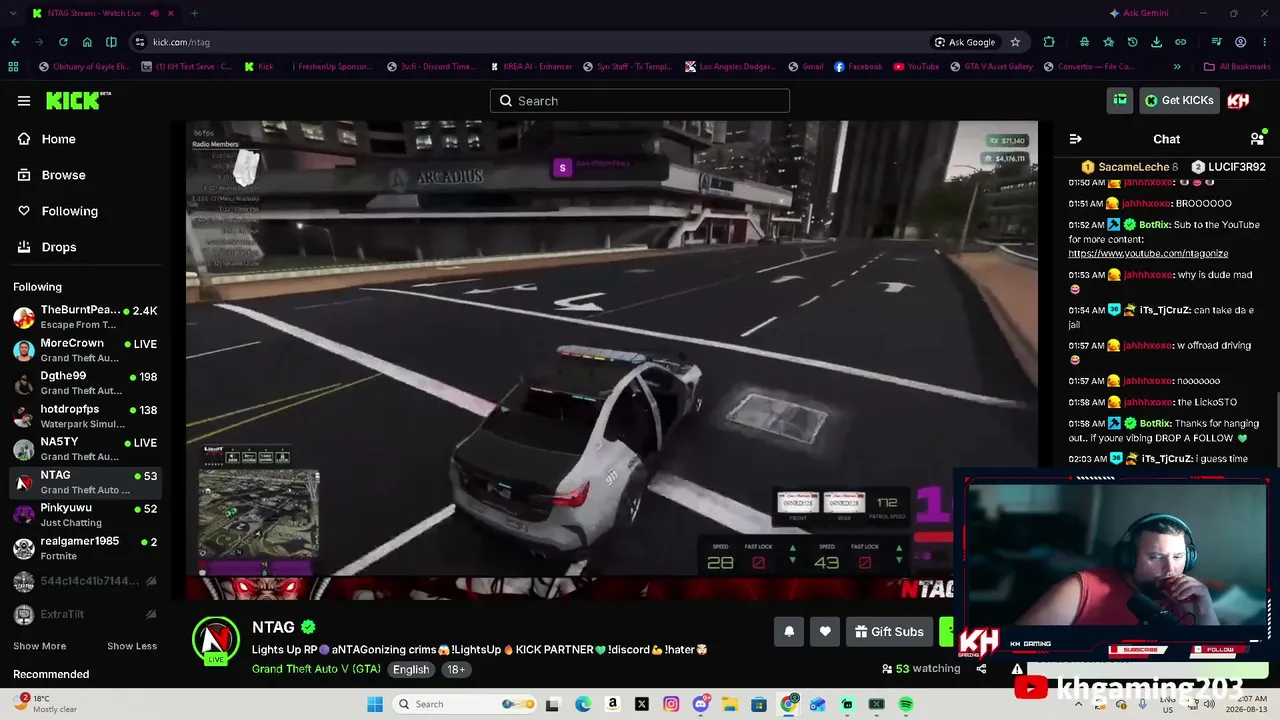
Task: Select ExtraTilt offline channel
Action: click(x=85, y=614)
